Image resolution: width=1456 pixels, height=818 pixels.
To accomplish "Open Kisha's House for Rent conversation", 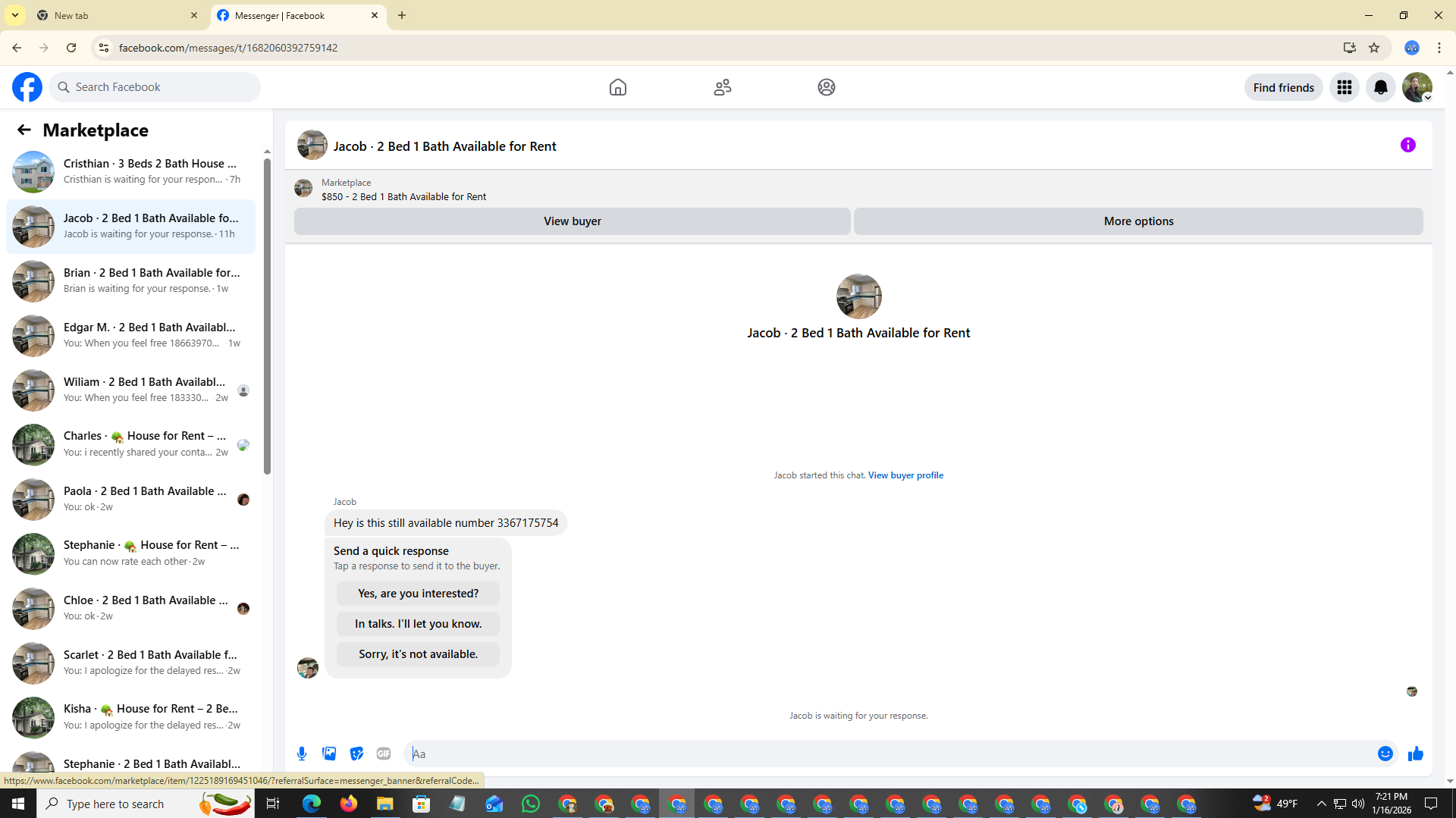I will click(131, 718).
